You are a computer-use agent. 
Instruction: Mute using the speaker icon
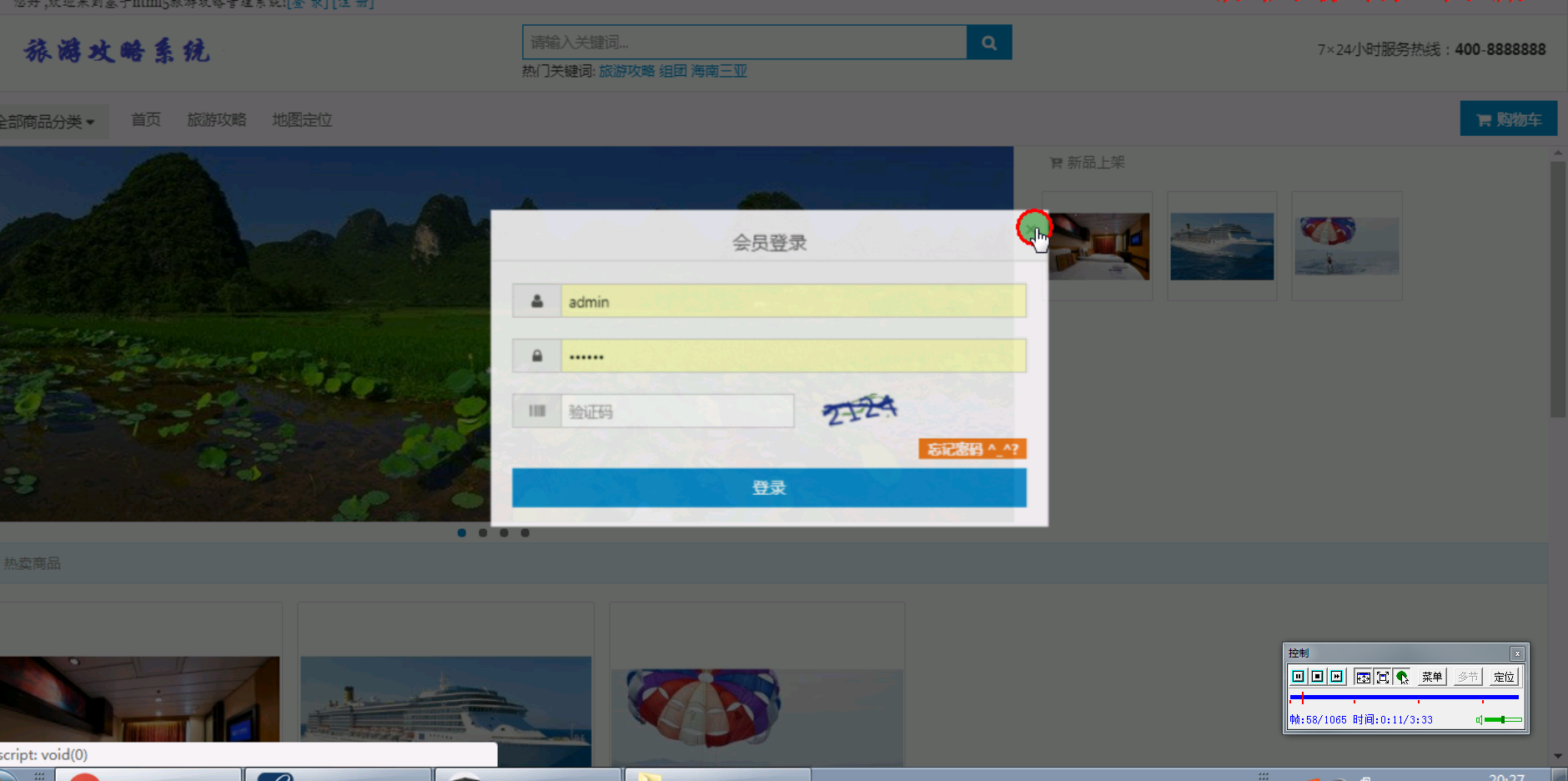click(1479, 719)
